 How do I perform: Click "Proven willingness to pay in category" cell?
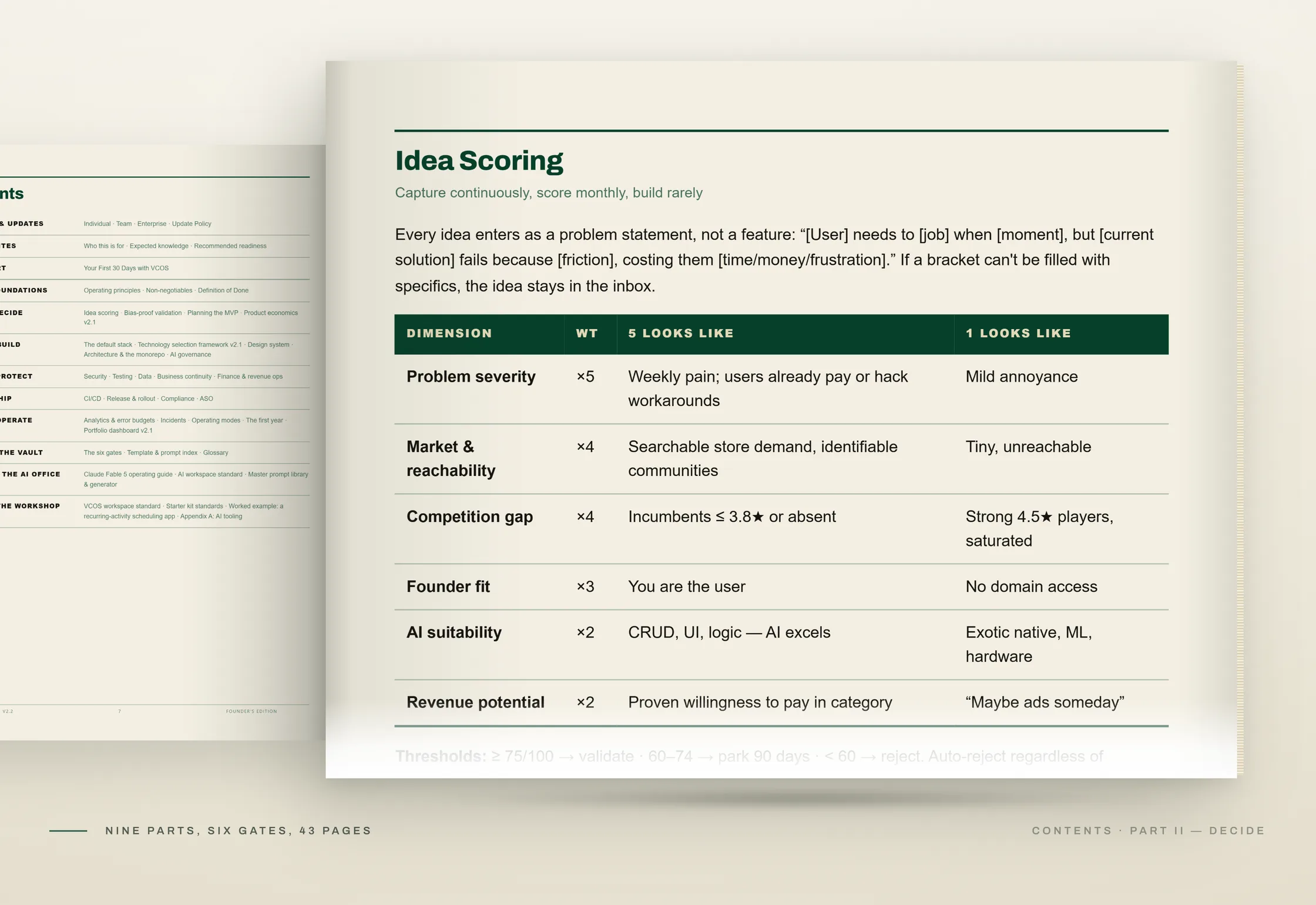[760, 702]
